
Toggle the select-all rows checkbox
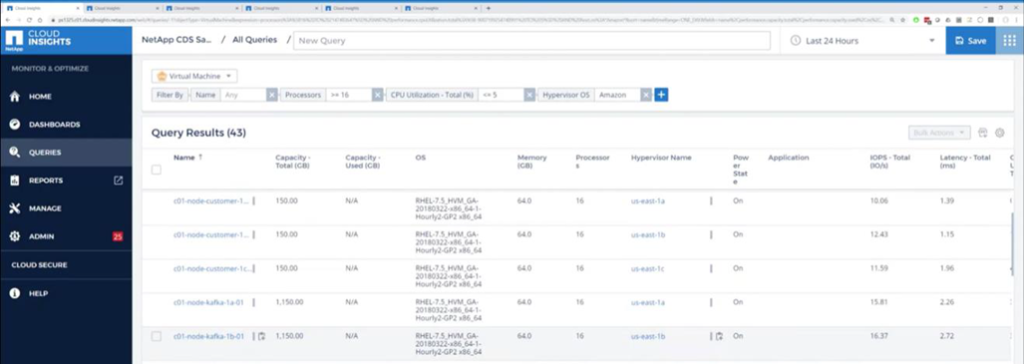(x=156, y=170)
